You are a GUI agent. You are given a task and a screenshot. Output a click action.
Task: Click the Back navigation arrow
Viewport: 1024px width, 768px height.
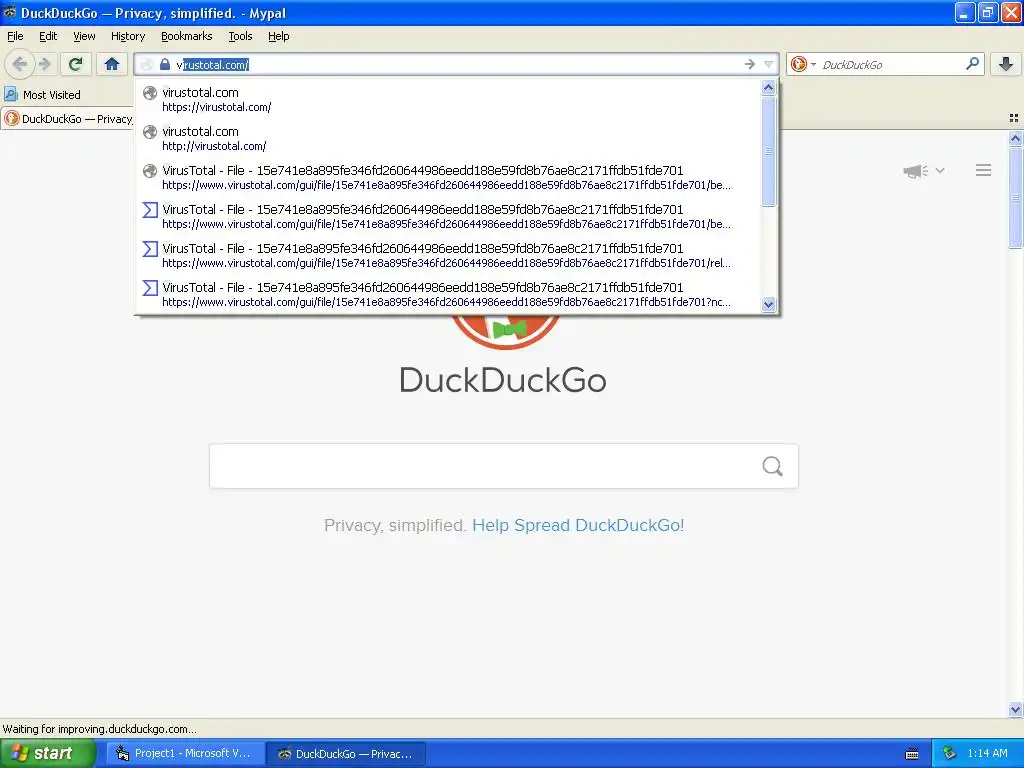pos(20,64)
